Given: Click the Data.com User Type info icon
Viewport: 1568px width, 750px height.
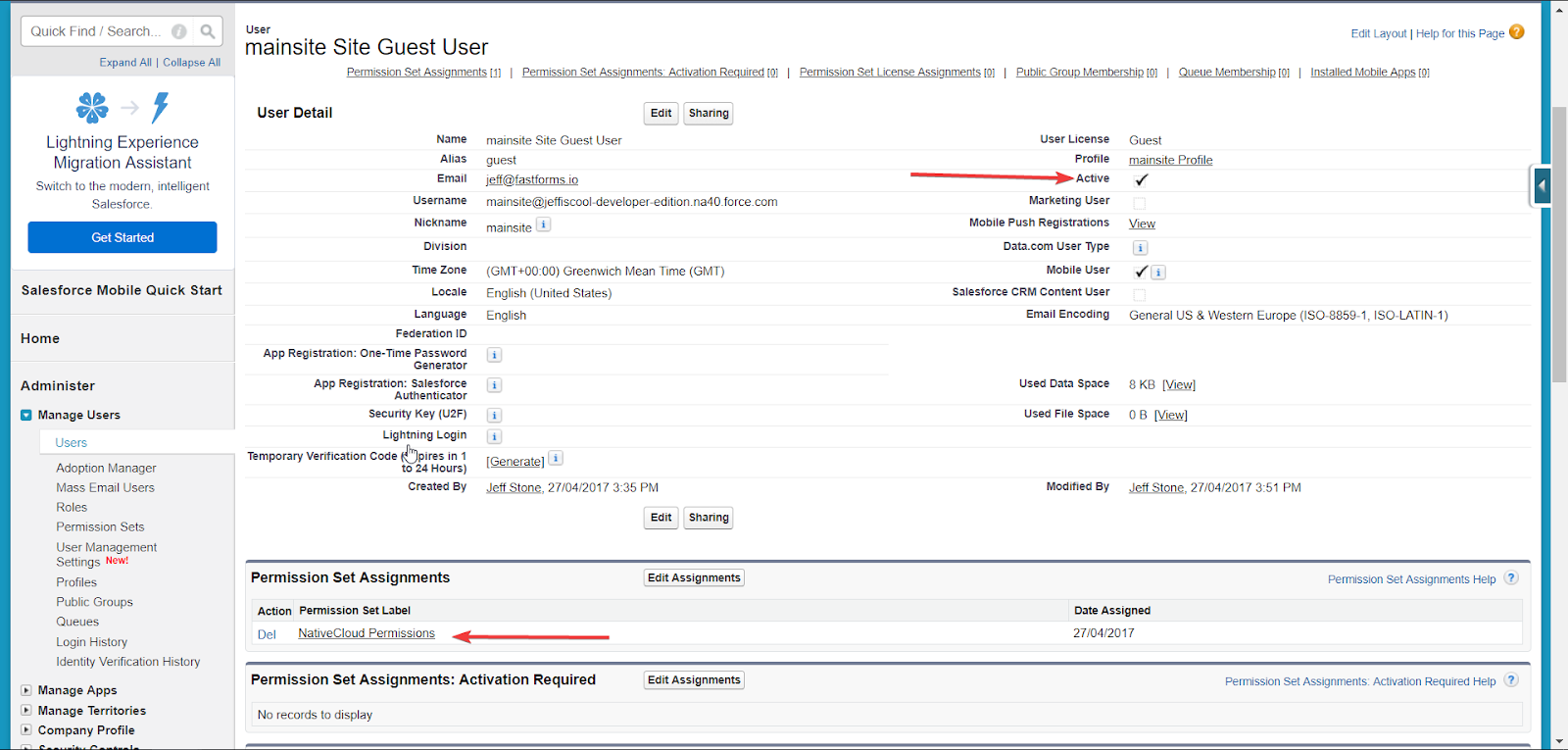Looking at the screenshot, I should coord(1140,248).
